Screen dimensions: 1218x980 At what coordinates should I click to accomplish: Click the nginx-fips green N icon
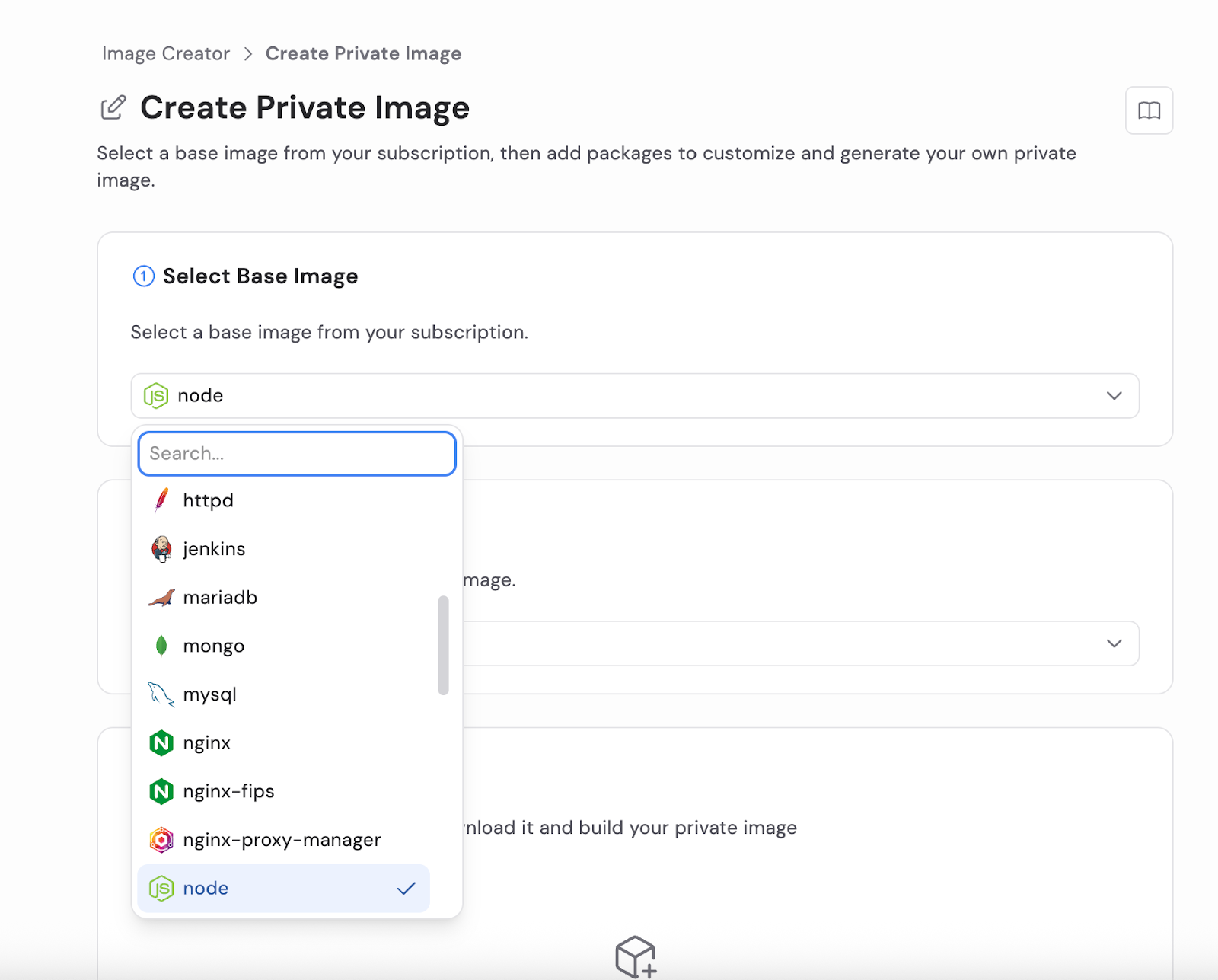(161, 792)
